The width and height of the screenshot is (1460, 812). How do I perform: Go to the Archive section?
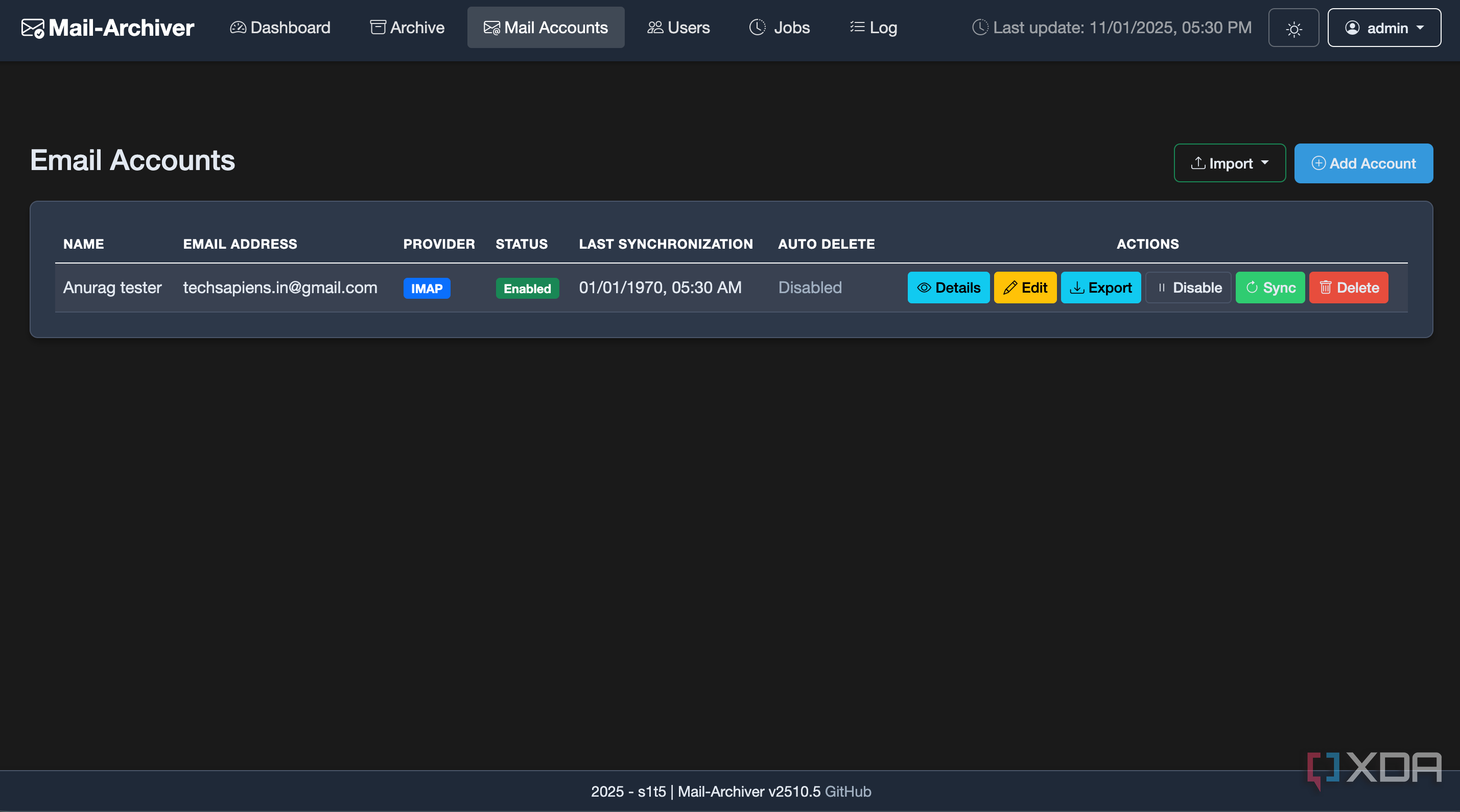coord(407,28)
